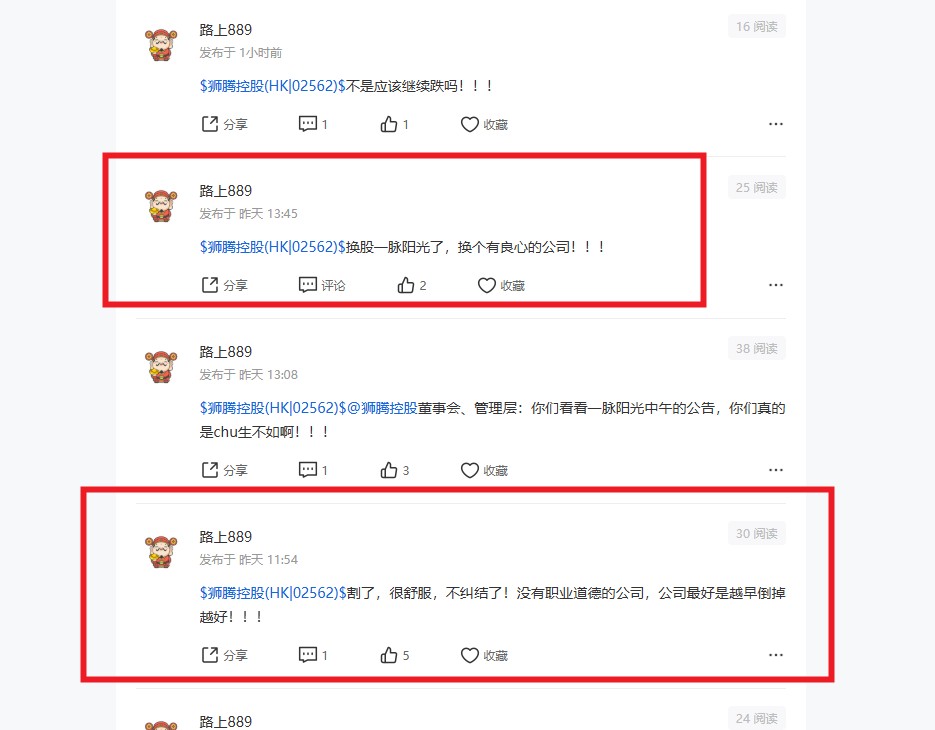Like the post published 1小时前

click(394, 124)
